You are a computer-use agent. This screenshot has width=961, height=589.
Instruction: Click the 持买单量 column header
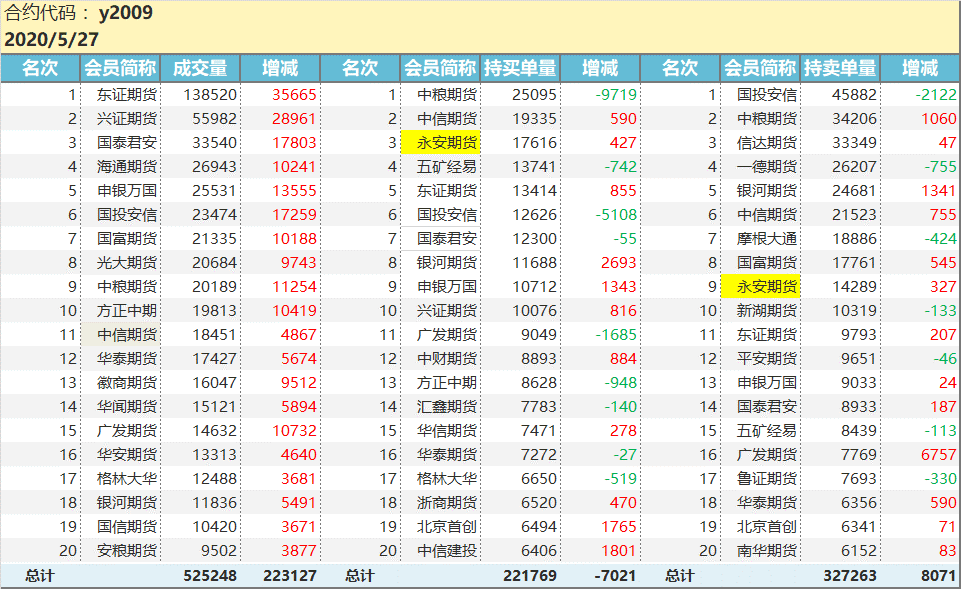click(x=520, y=68)
